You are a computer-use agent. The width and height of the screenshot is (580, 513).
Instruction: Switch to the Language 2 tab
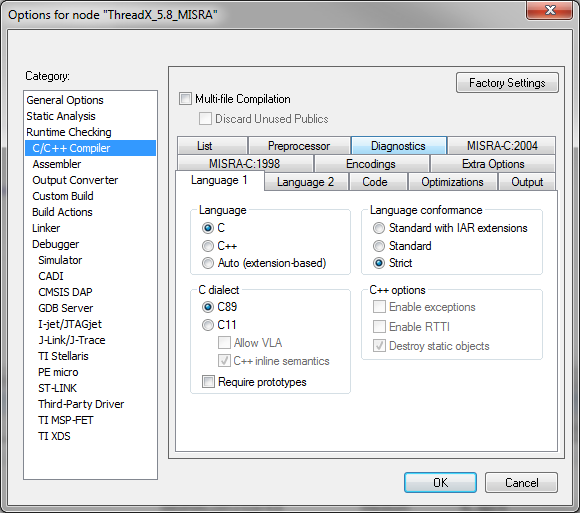pos(306,182)
